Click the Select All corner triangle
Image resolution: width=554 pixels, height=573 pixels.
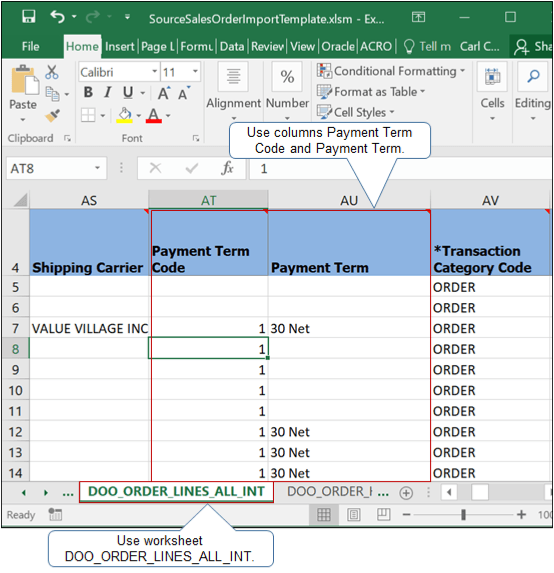click(20, 200)
